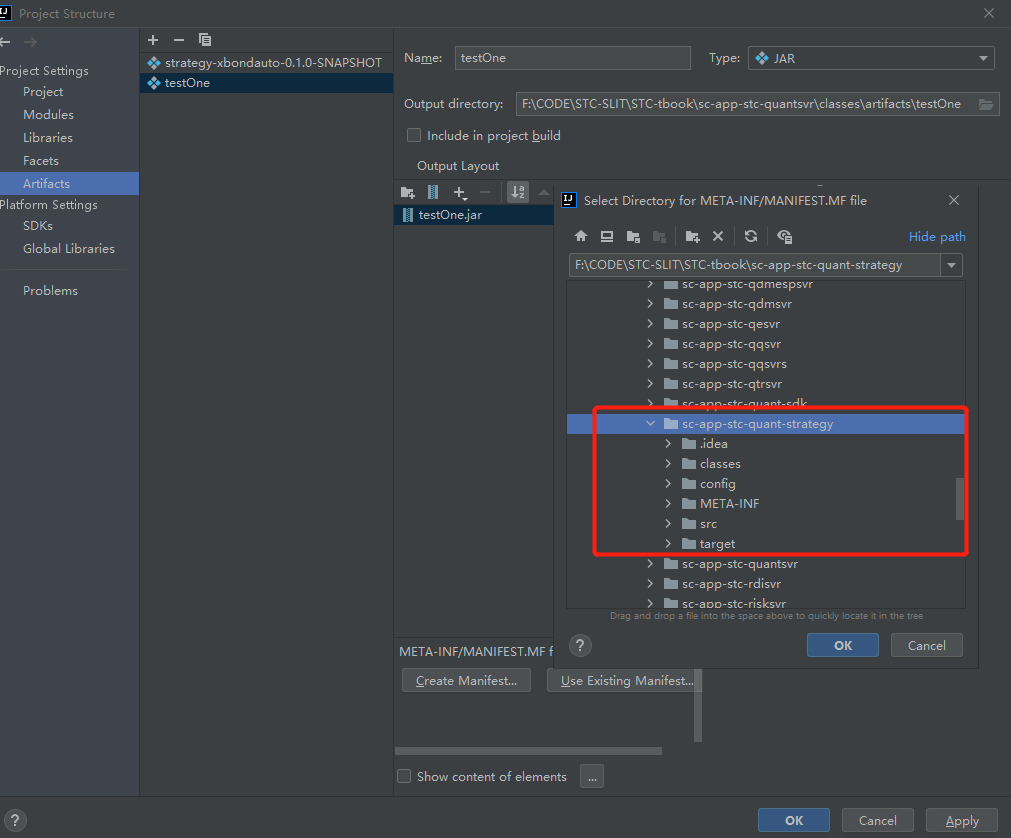The height and width of the screenshot is (838, 1011).
Task: Click the ellipsis button beside Show content
Action: point(592,776)
